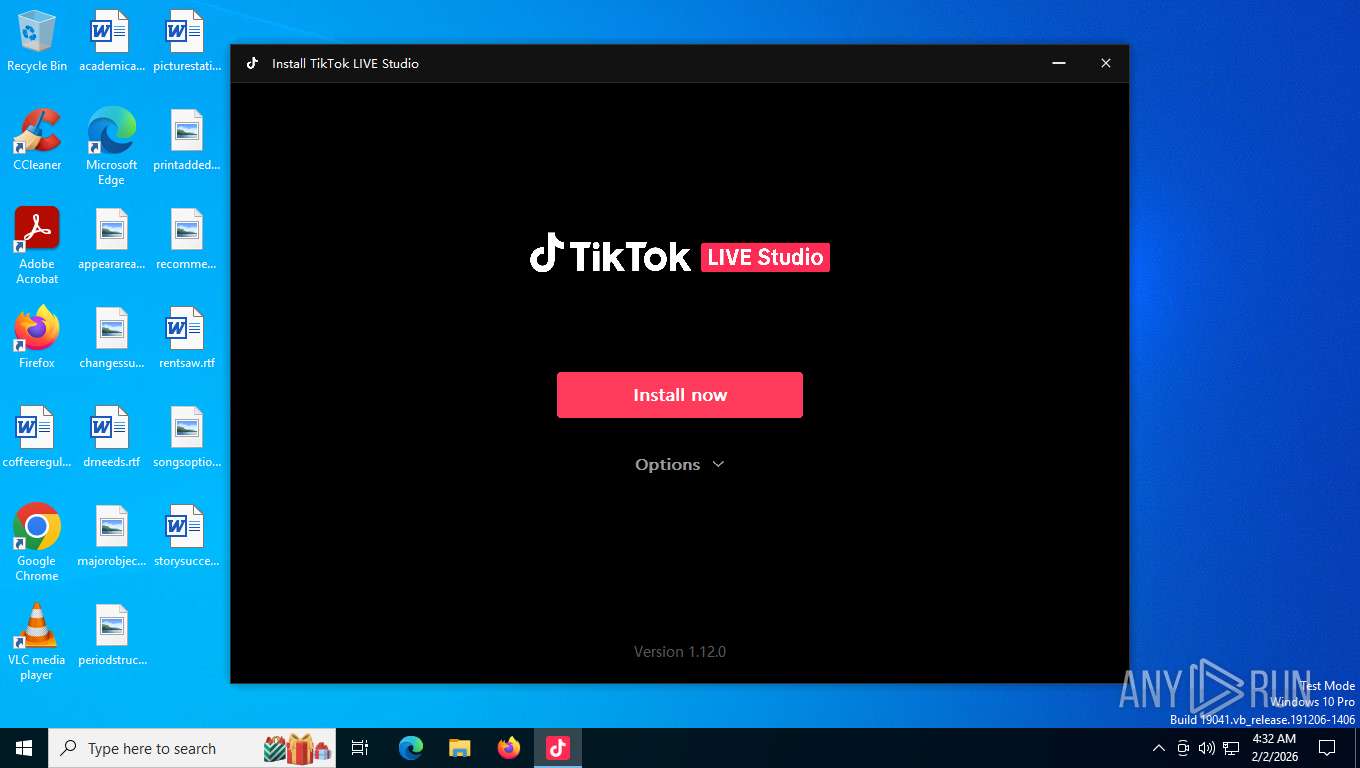Select the VLC media player desktop shortcut
Image resolution: width=1360 pixels, height=768 pixels.
(x=37, y=641)
